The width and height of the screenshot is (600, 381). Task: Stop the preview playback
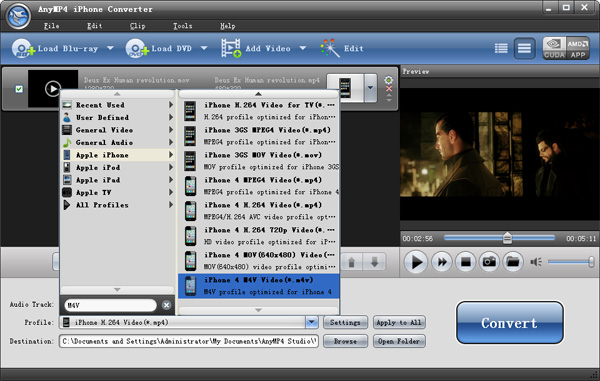pos(465,262)
